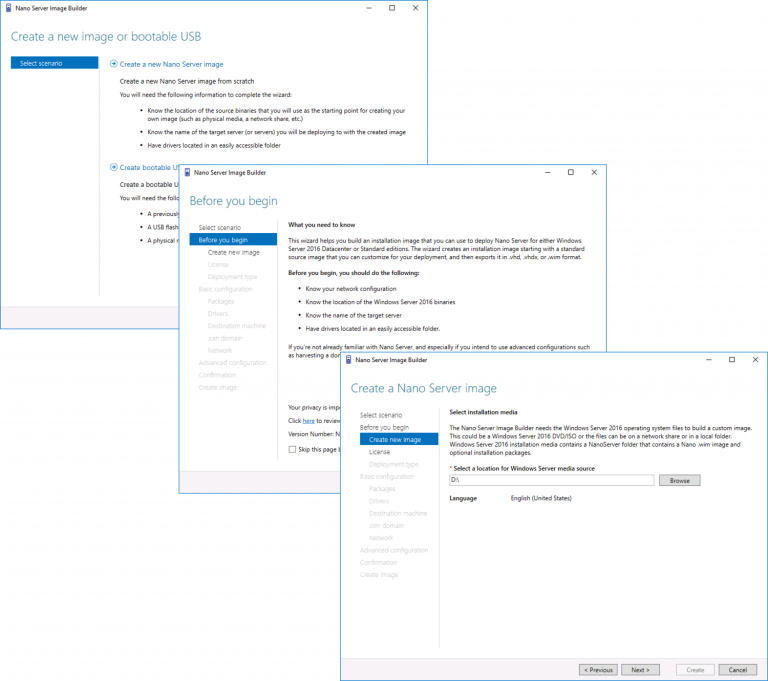Screen dimensions: 768x681
Task: Click the Browse button
Action: tap(679, 481)
